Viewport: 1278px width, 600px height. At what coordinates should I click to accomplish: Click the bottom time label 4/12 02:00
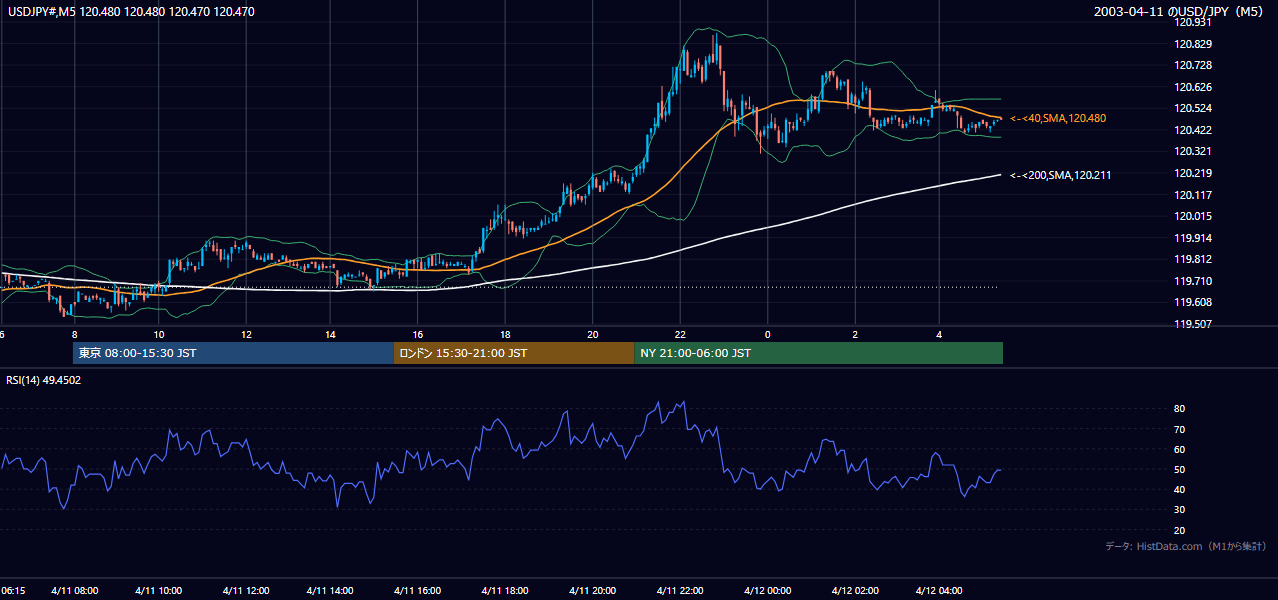[x=854, y=591]
